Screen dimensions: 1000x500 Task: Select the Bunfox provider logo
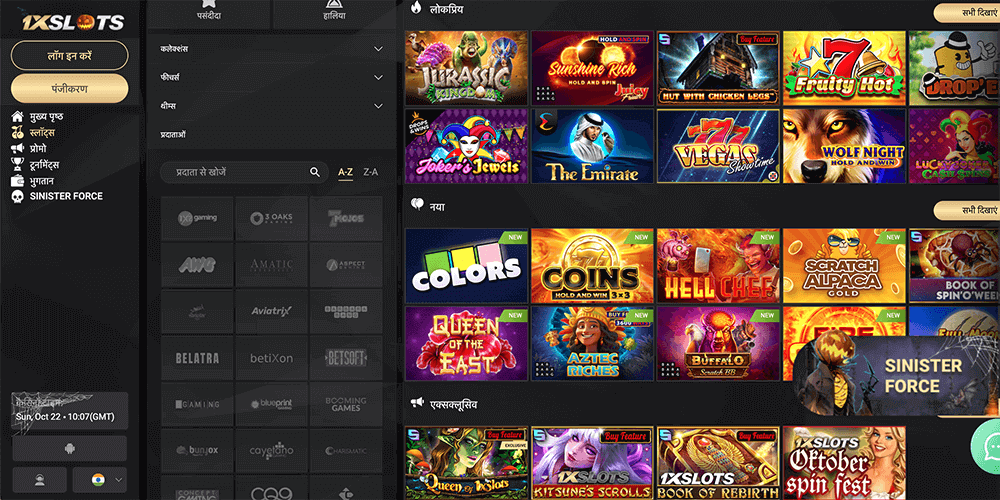198,451
